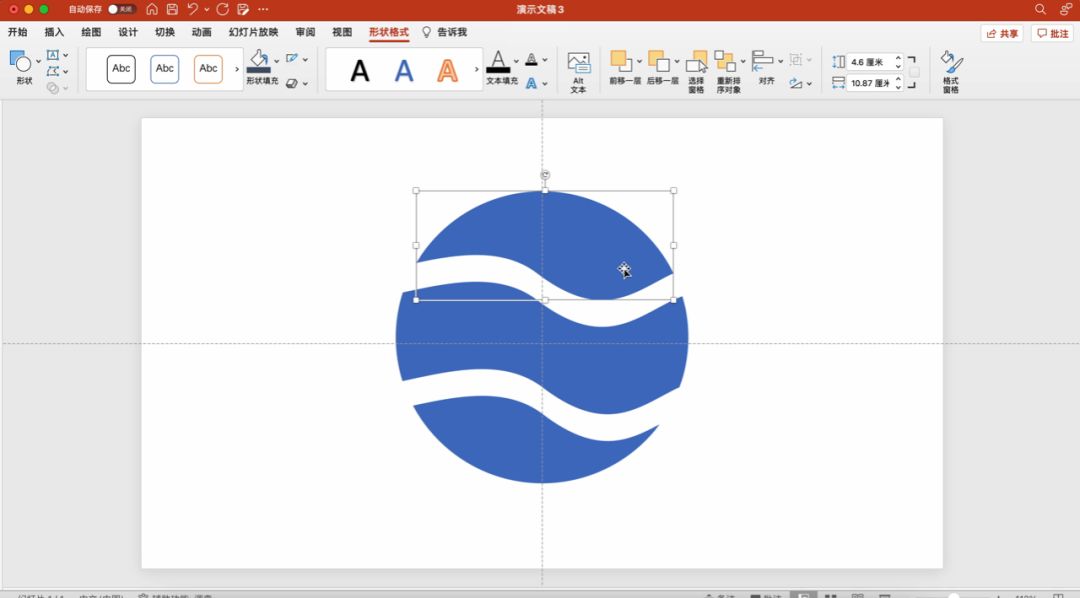Select the black outline Abc shape style
The height and width of the screenshot is (598, 1080).
[x=121, y=69]
